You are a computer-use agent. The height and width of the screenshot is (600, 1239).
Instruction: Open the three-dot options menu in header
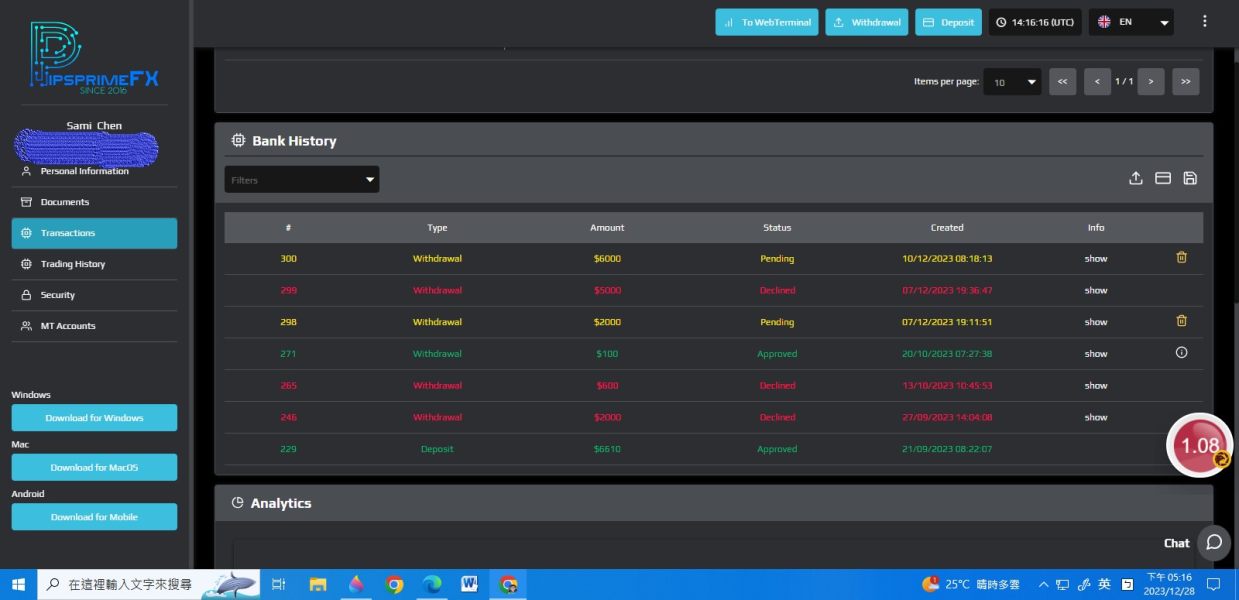tap(1204, 21)
